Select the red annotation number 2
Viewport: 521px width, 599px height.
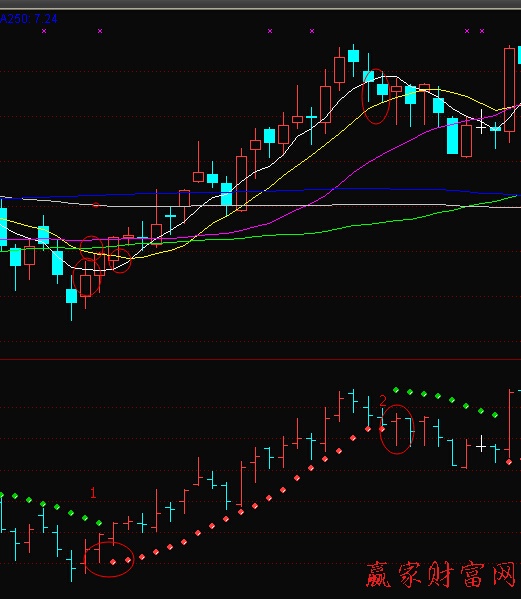tap(383, 400)
